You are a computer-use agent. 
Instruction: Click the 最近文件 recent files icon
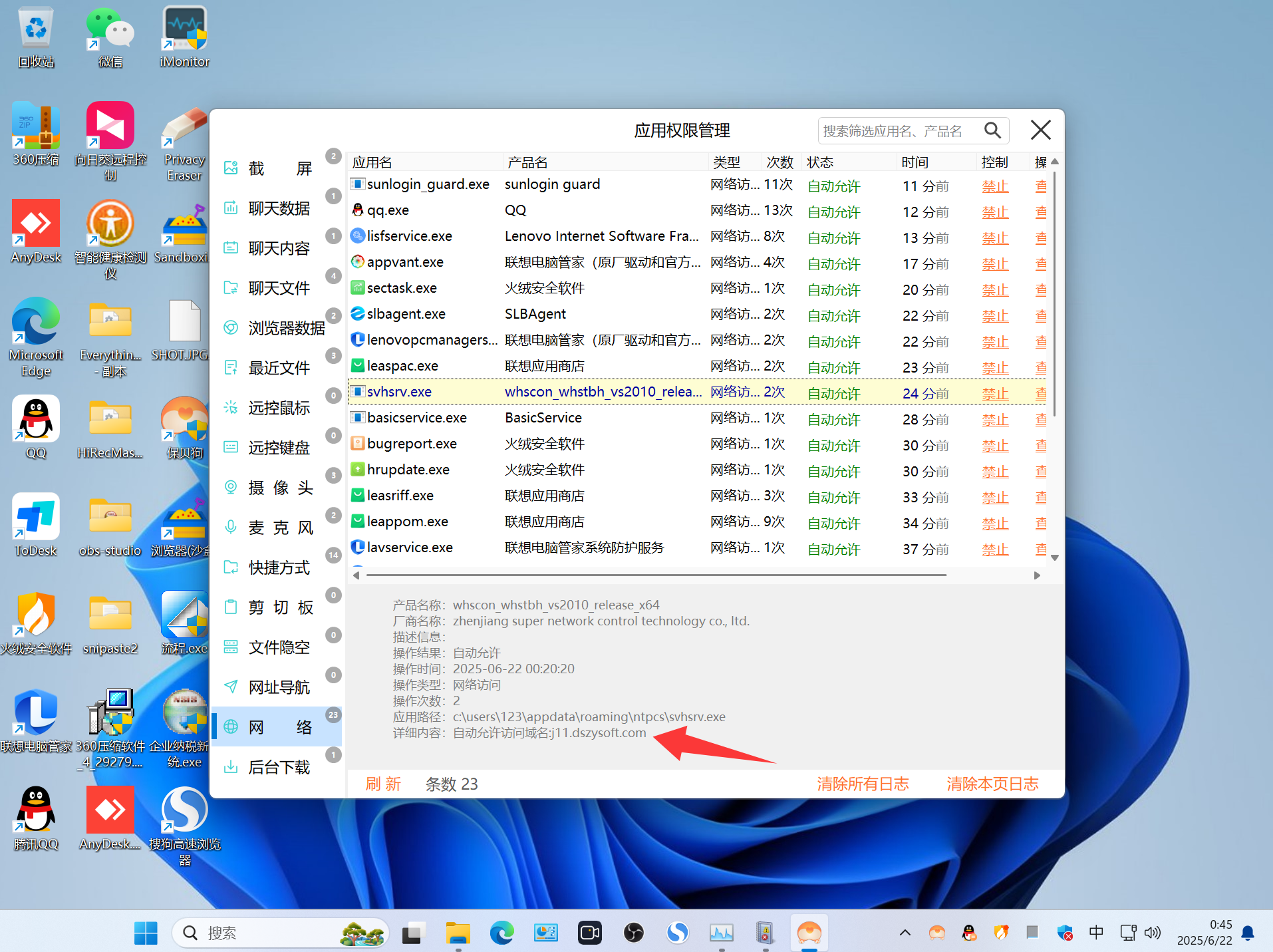(231, 367)
